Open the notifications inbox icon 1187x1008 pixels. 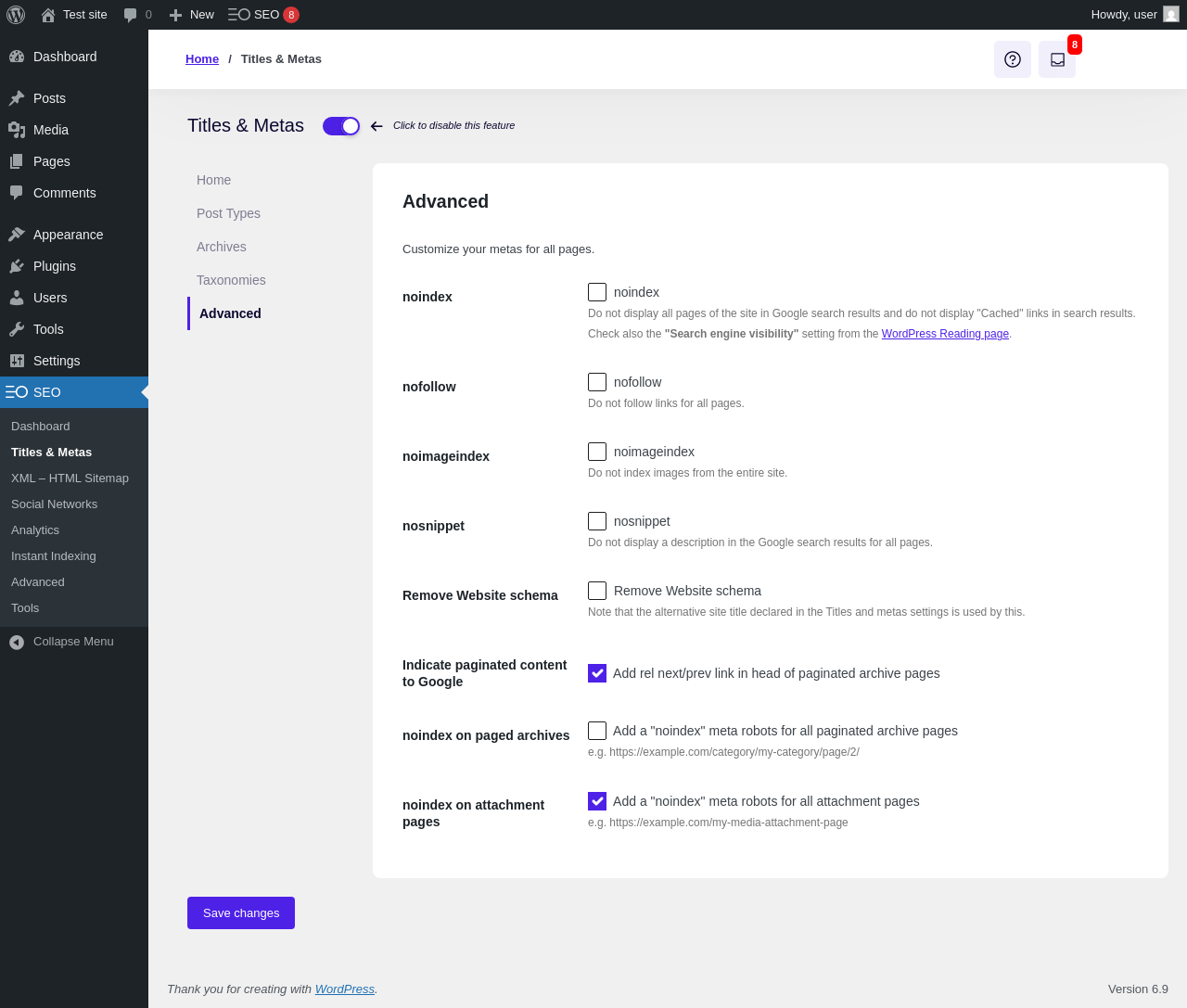coord(1057,59)
